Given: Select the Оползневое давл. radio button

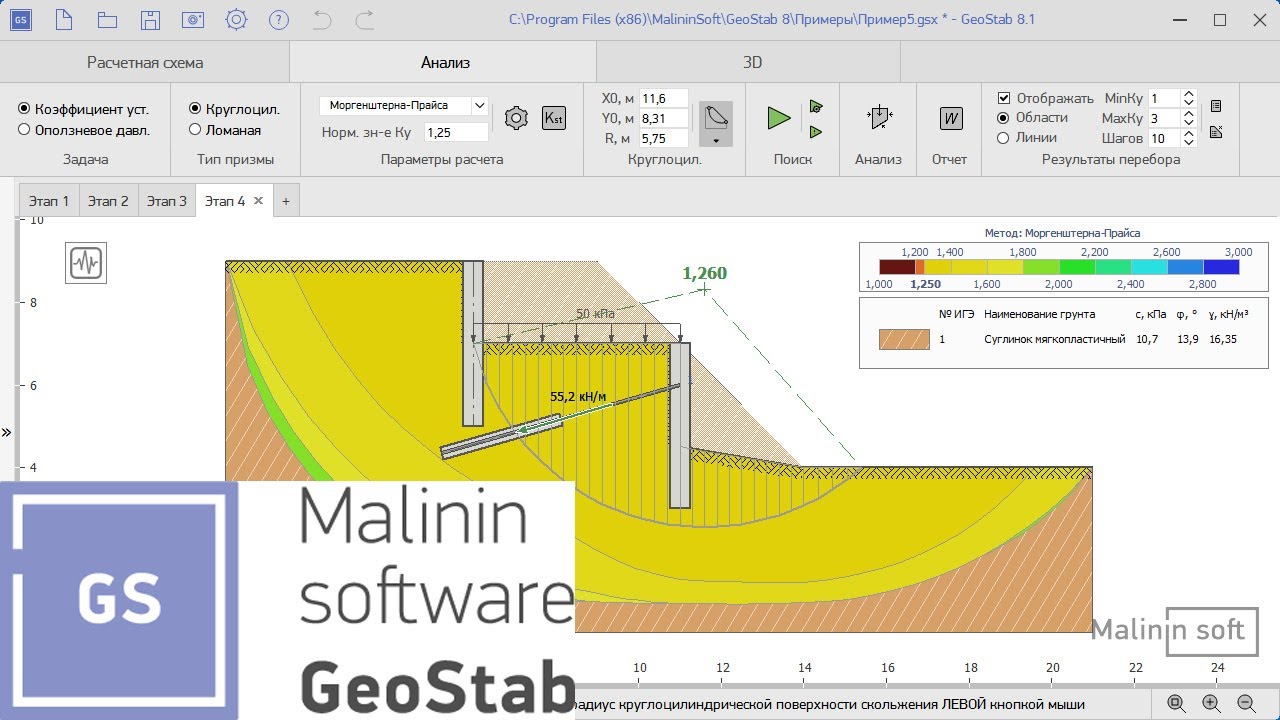Looking at the screenshot, I should [24, 129].
